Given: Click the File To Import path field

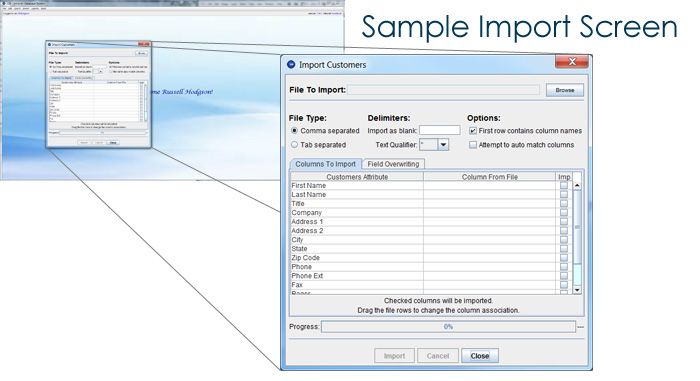Looking at the screenshot, I should 443,90.
